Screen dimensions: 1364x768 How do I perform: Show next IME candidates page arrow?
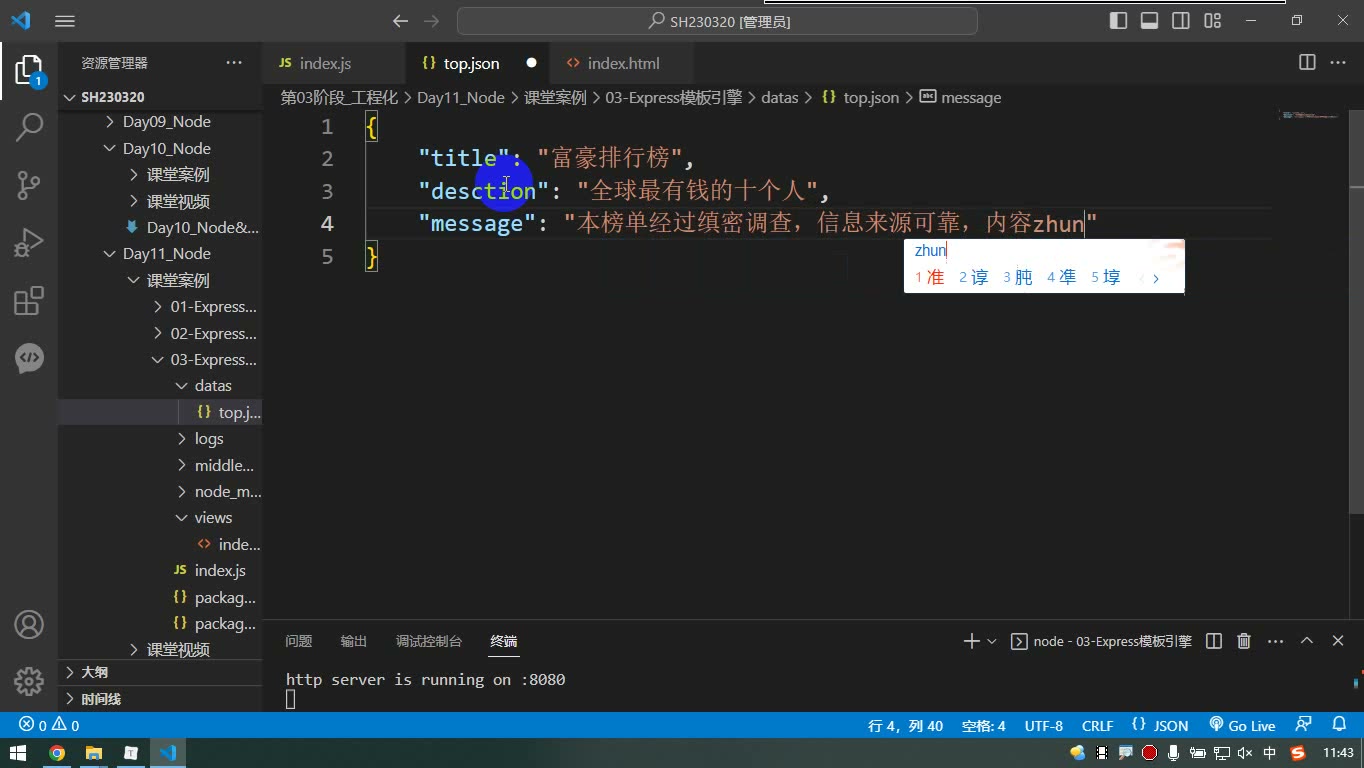[x=1156, y=278]
